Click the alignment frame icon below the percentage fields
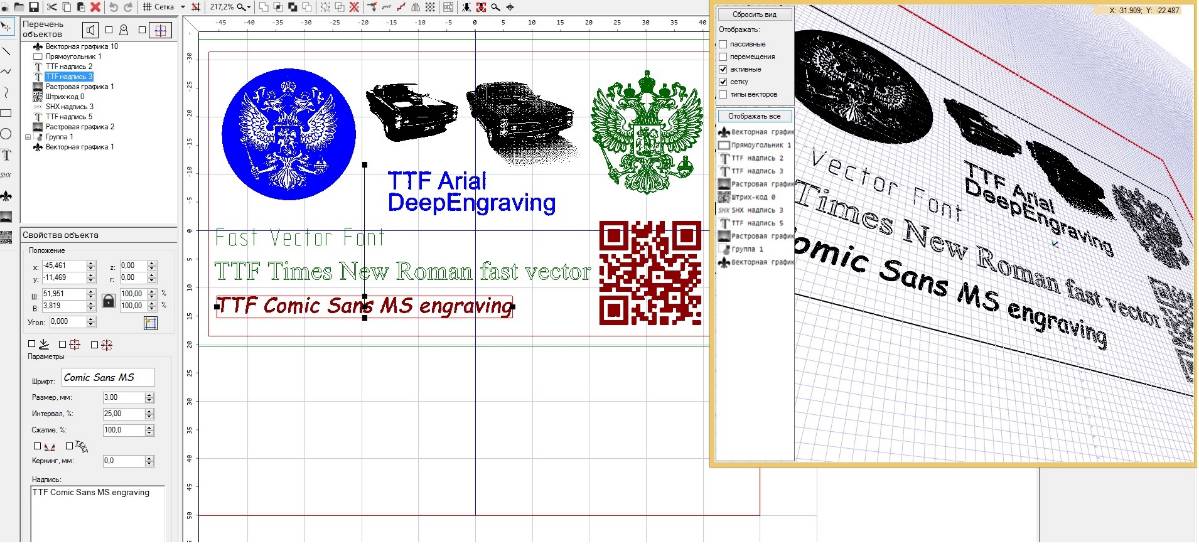 pyautogui.click(x=151, y=323)
